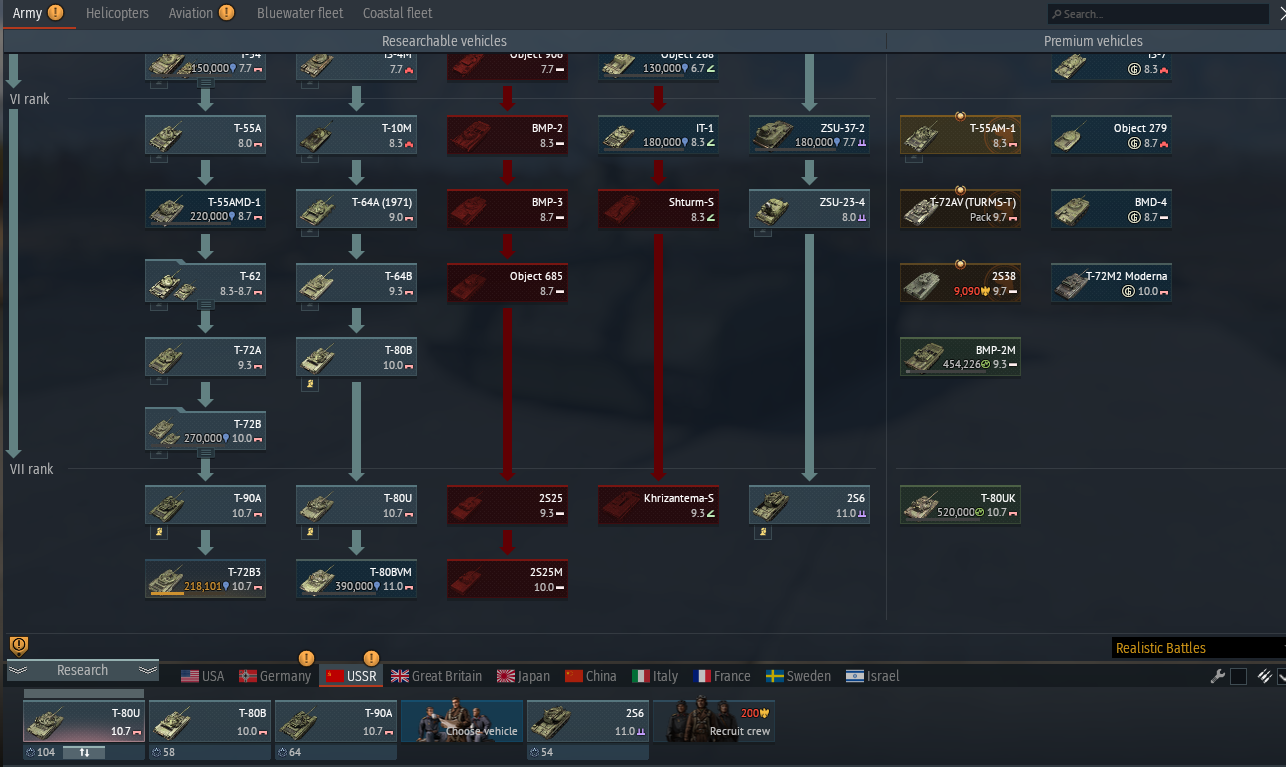
Task: Open the wrench settings icon
Action: point(1217,676)
